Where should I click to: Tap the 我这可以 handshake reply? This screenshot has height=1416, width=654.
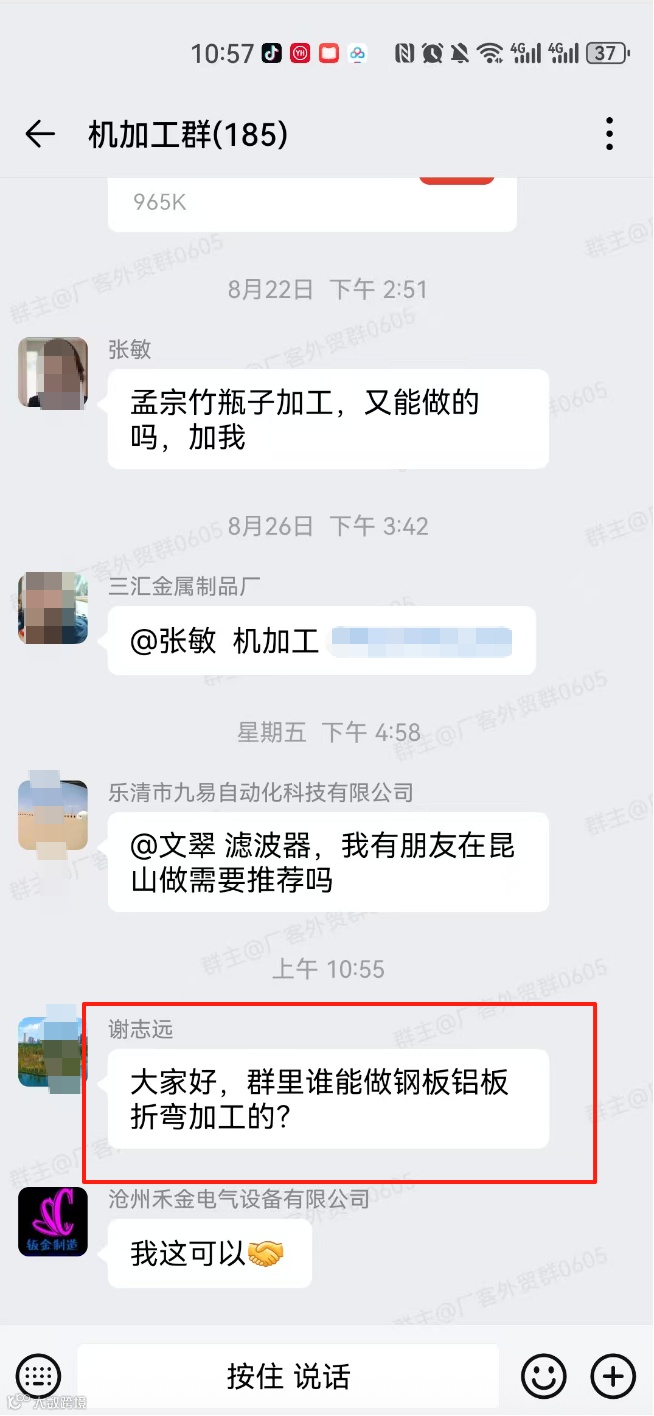pyautogui.click(x=210, y=1253)
